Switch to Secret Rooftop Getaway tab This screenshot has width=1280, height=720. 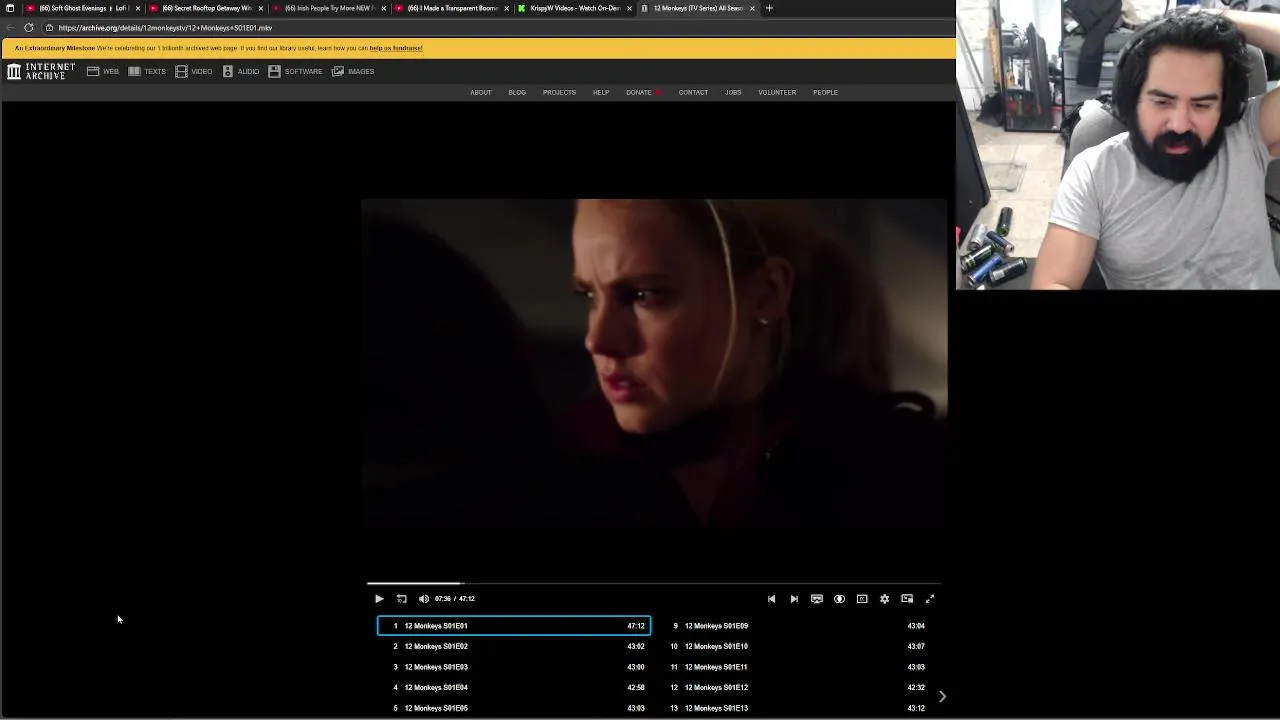pos(205,8)
